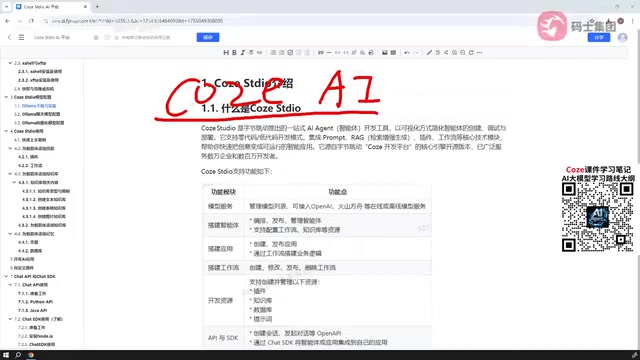640x360 pixels.
Task: Open a new browser tab with plus
Action: (97, 7)
